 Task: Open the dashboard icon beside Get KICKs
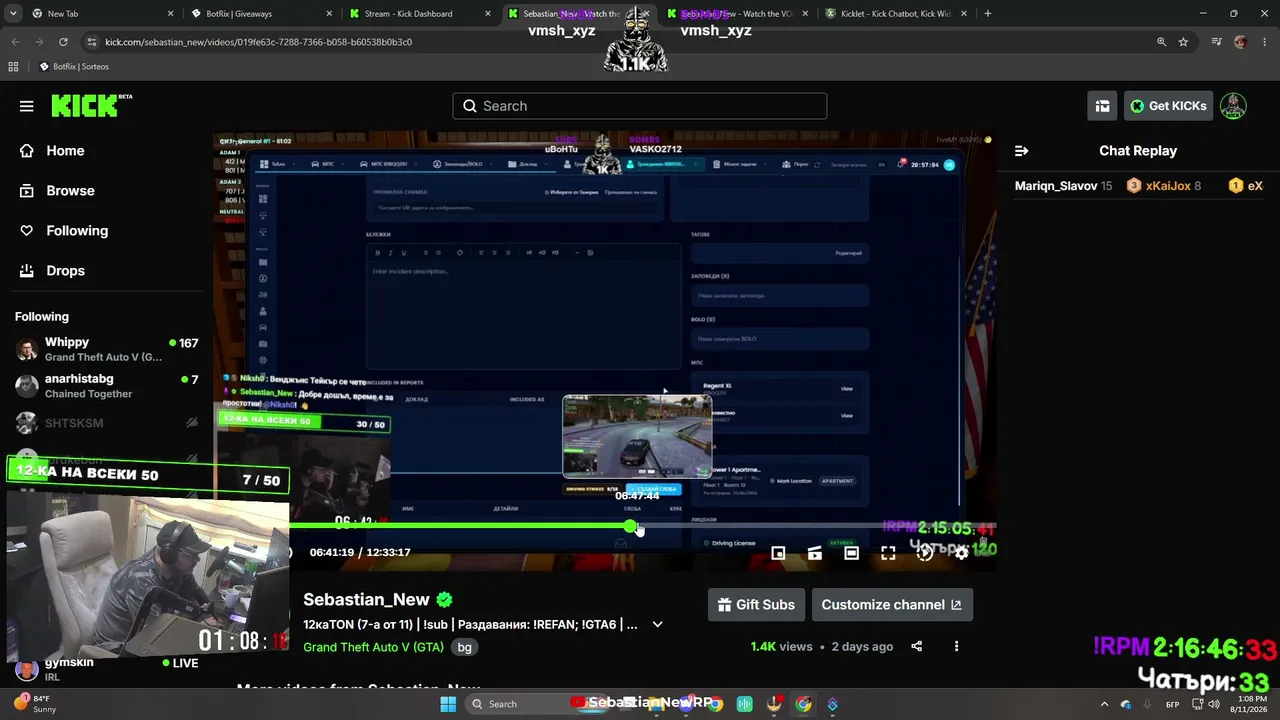[x=1102, y=106]
